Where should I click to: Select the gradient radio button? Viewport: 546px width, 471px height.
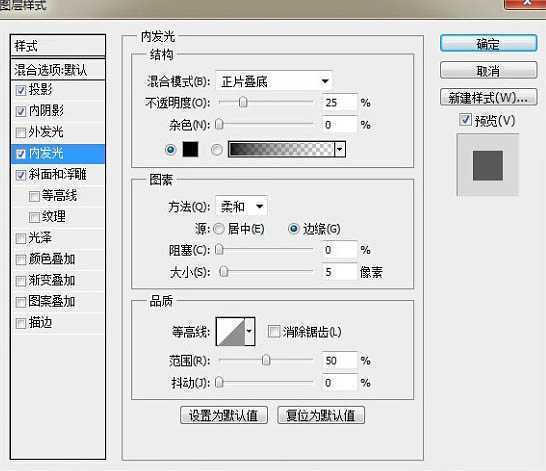click(217, 150)
